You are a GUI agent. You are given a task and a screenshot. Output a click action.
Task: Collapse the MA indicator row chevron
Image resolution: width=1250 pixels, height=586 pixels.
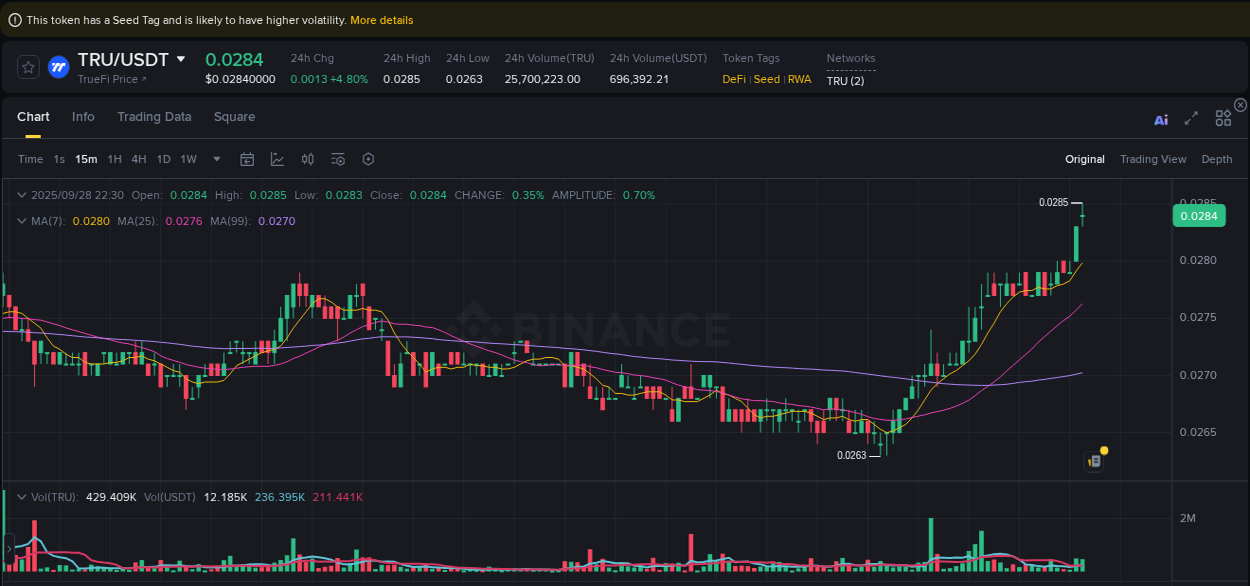pos(22,220)
